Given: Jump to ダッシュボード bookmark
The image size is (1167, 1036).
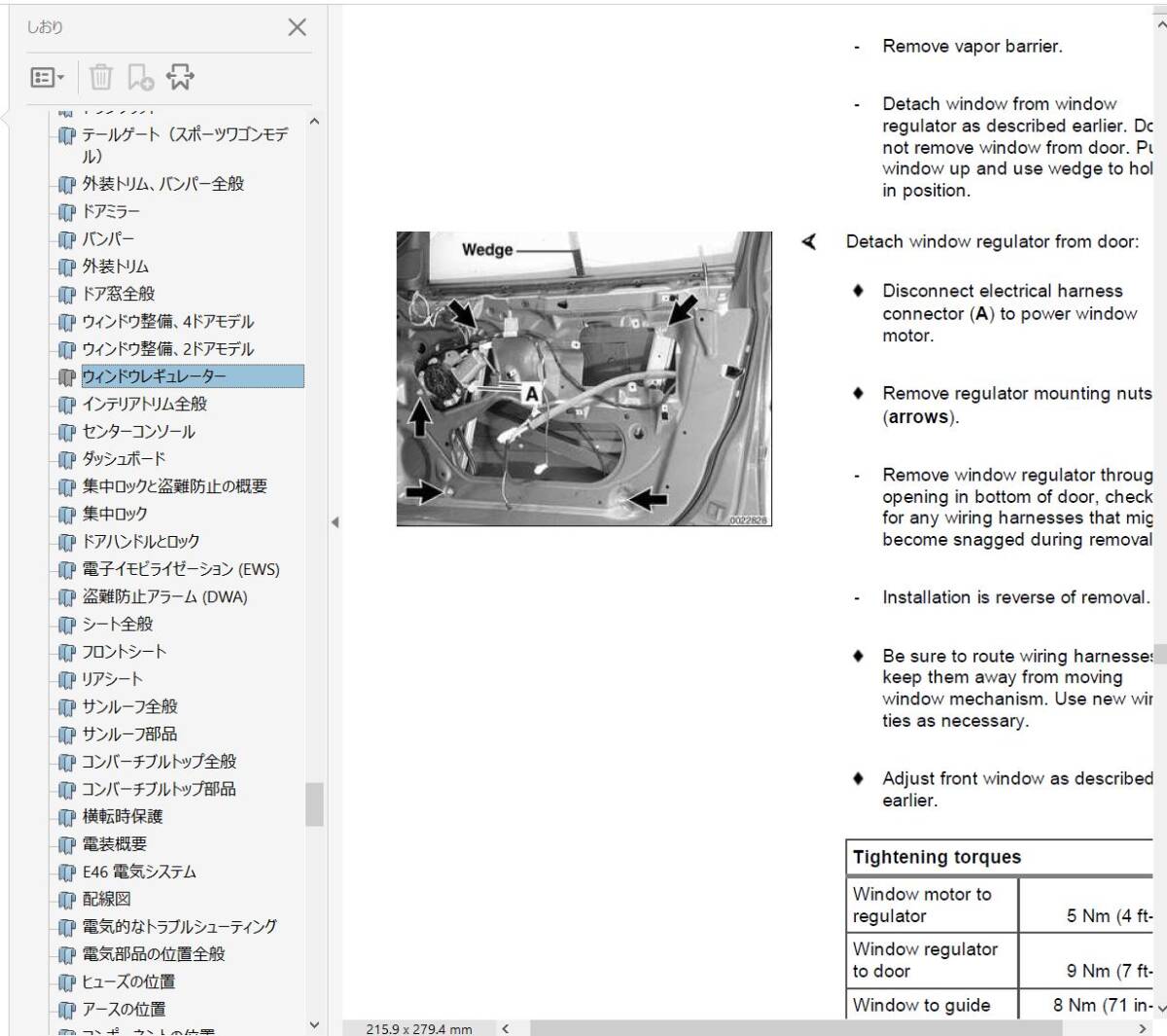Looking at the screenshot, I should (x=124, y=458).
